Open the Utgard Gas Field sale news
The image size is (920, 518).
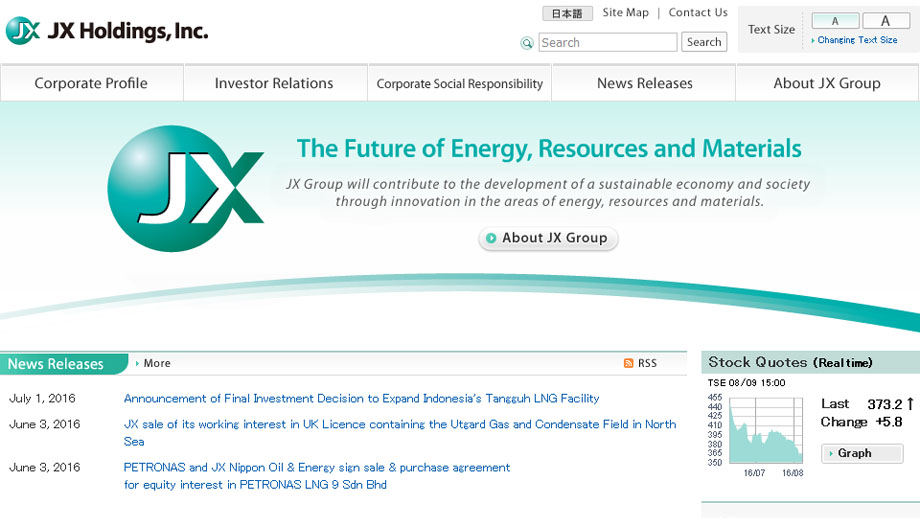click(x=400, y=432)
